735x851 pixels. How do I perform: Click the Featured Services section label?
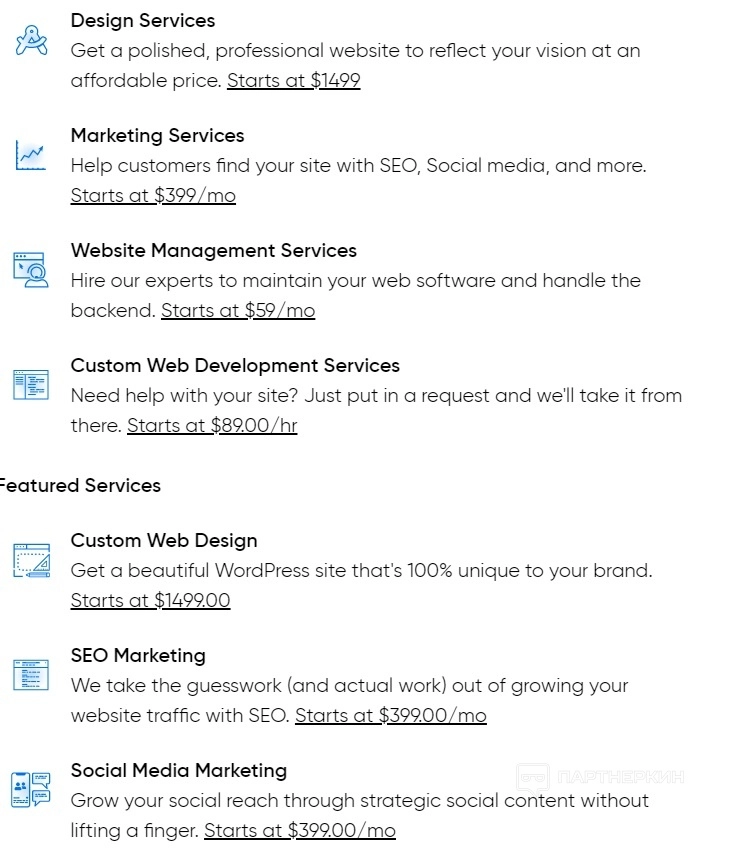(x=80, y=486)
